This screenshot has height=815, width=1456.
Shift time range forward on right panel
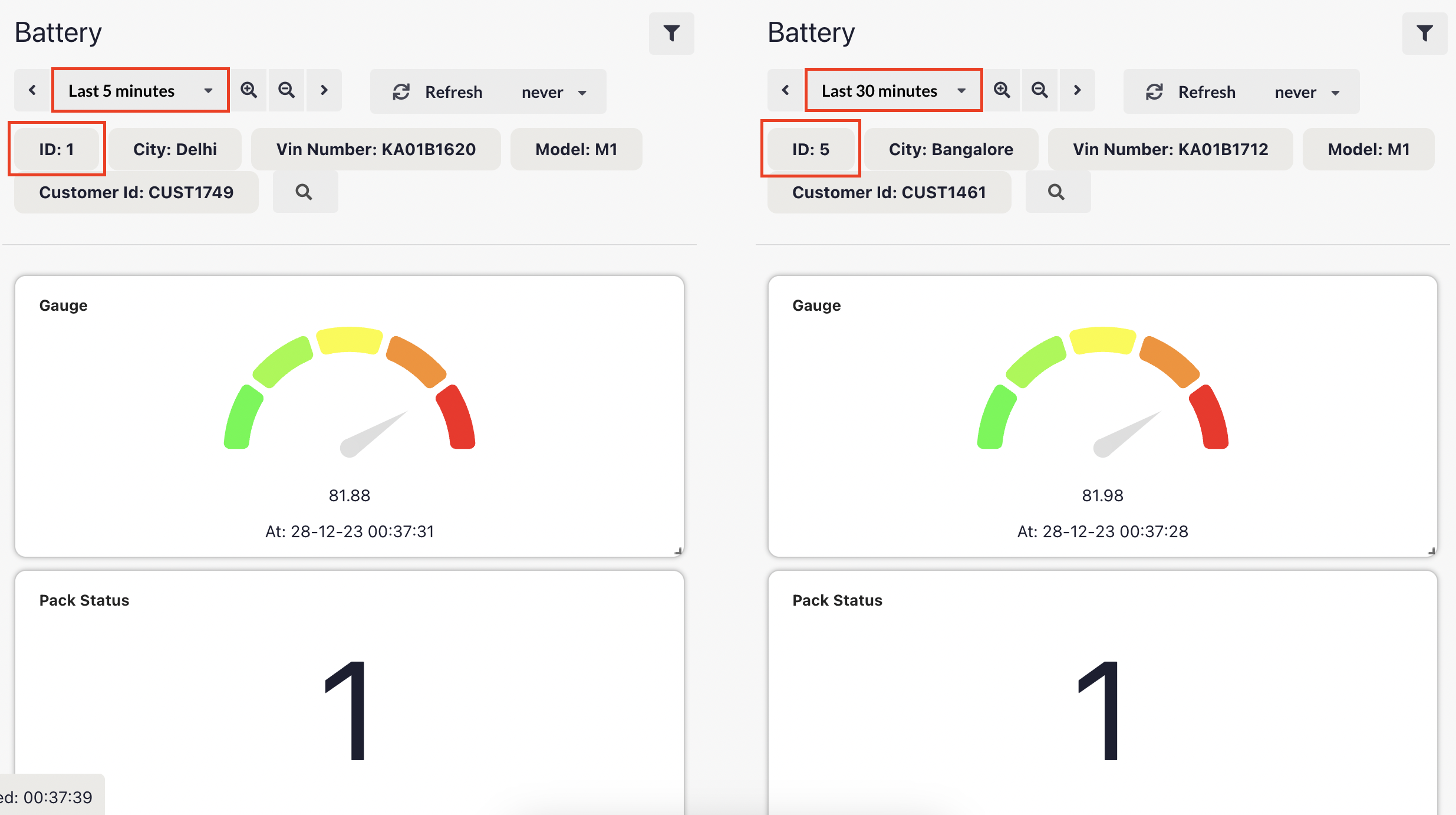point(1077,90)
